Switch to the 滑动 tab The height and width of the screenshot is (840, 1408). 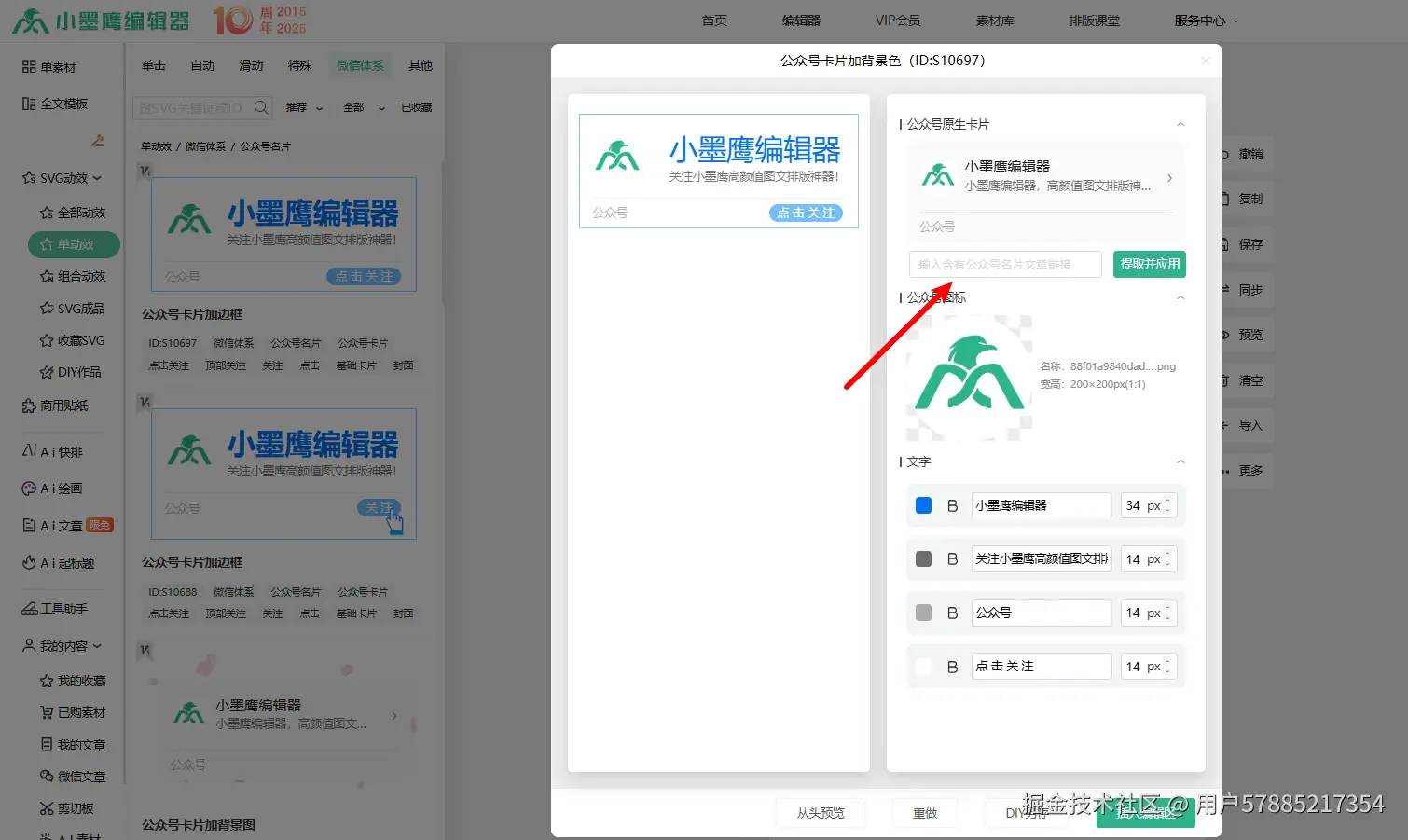[x=251, y=65]
